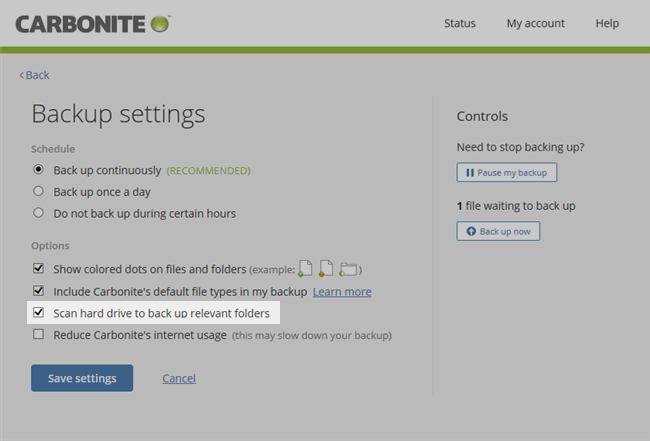The image size is (650, 441).
Task: Click the Carbonite logo
Action: pos(93,24)
